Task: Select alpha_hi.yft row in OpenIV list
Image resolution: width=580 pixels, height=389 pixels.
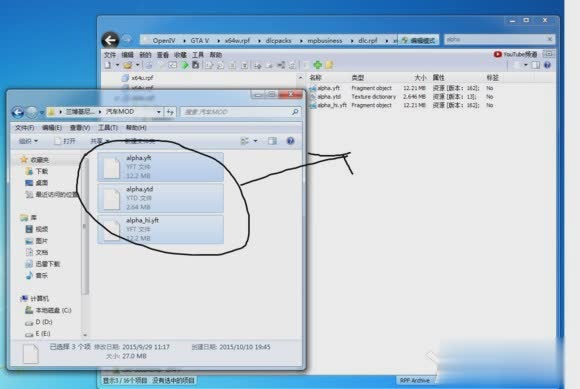Action: coord(402,105)
